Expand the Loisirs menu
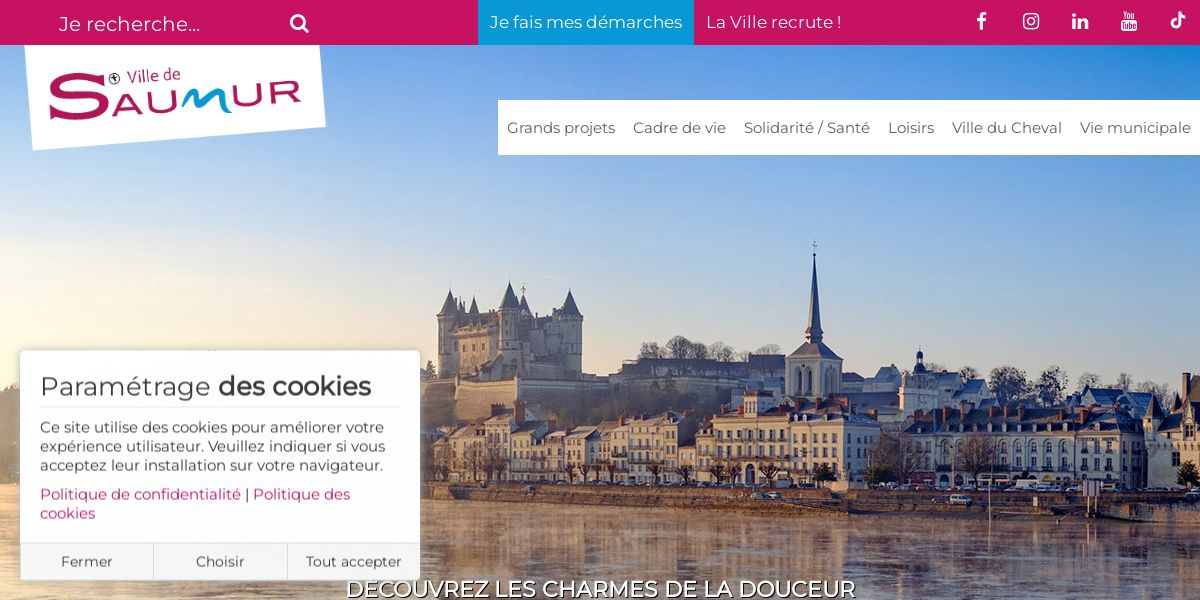This screenshot has width=1200, height=600. [911, 128]
